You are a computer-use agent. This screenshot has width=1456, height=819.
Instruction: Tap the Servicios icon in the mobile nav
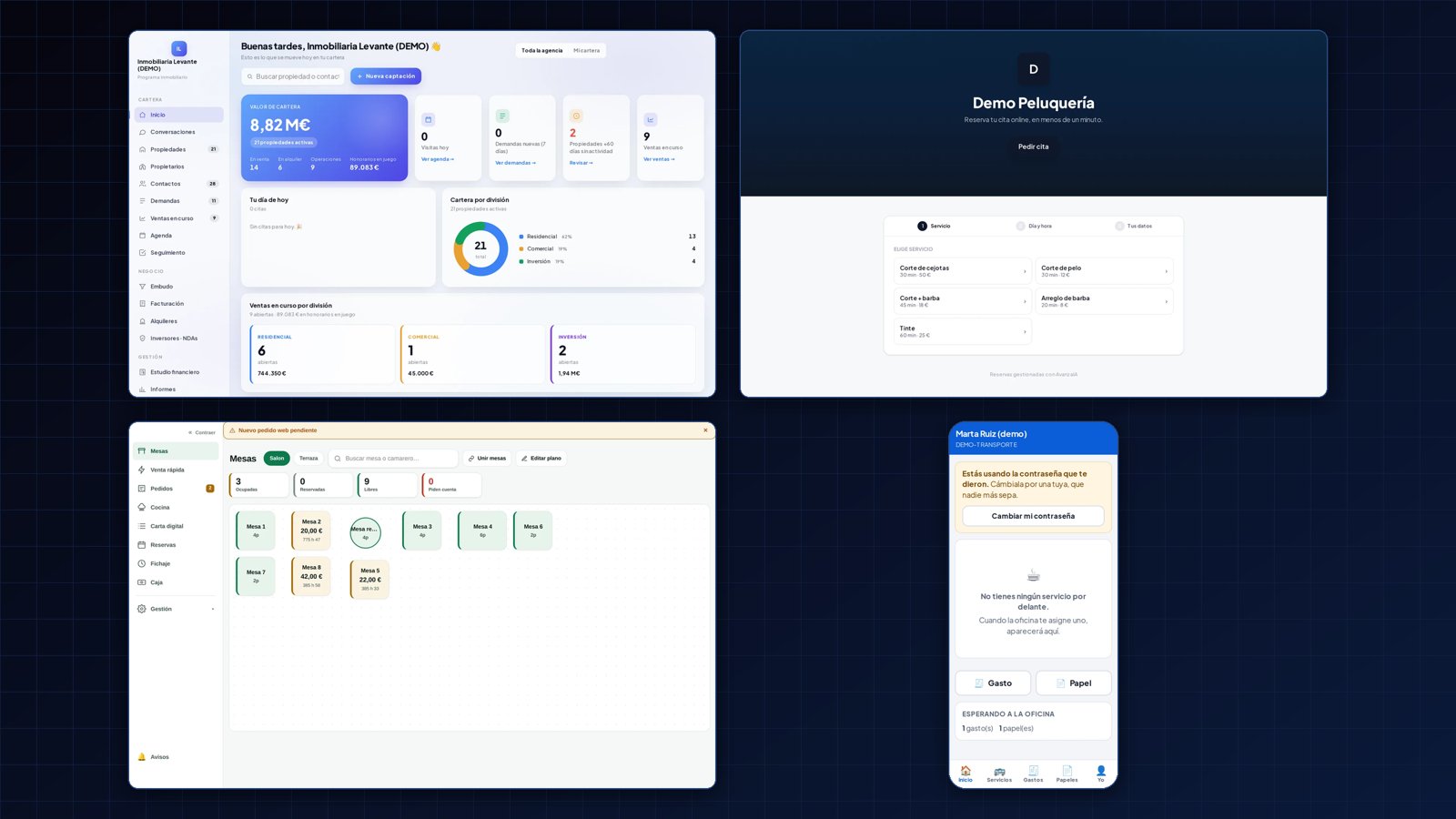tap(999, 774)
